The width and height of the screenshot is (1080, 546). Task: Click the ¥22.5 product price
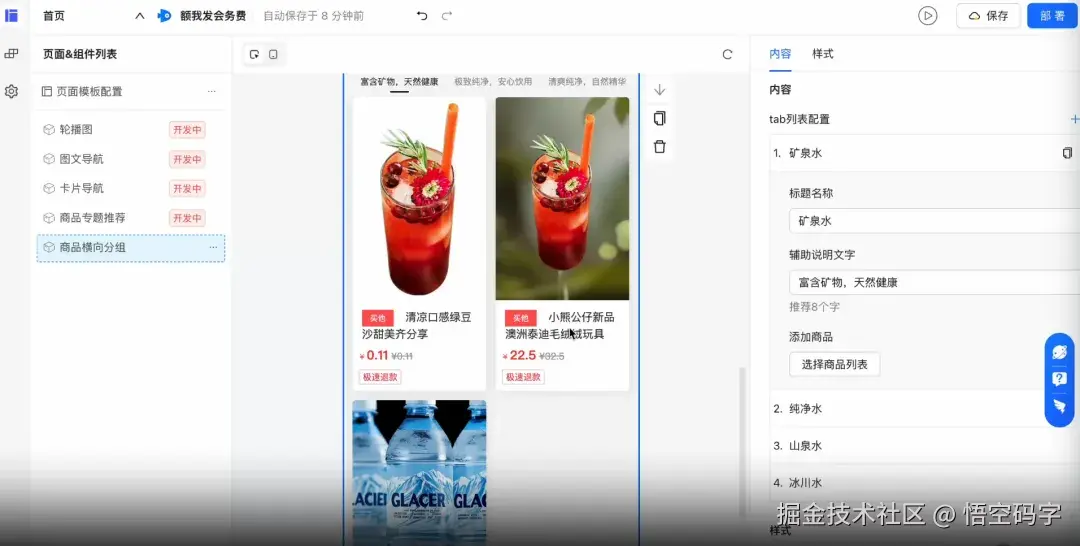point(519,355)
